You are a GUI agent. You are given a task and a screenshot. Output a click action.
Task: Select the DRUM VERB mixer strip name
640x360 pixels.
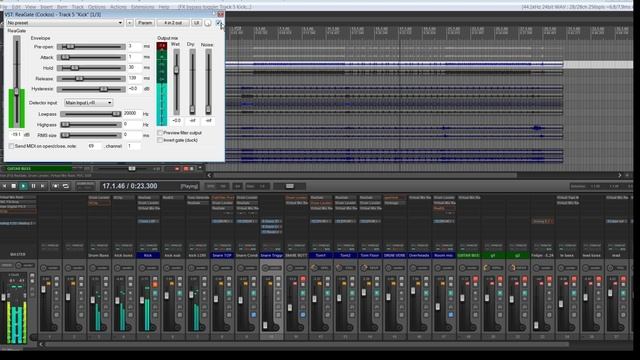tap(394, 256)
